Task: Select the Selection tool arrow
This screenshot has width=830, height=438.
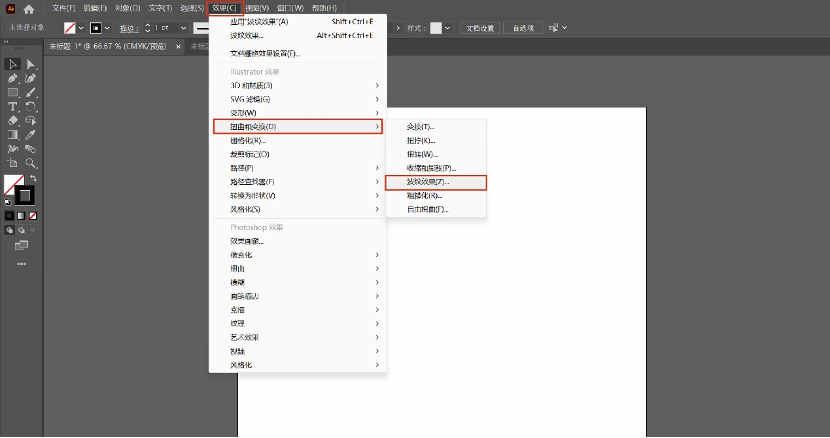Action: (13, 65)
